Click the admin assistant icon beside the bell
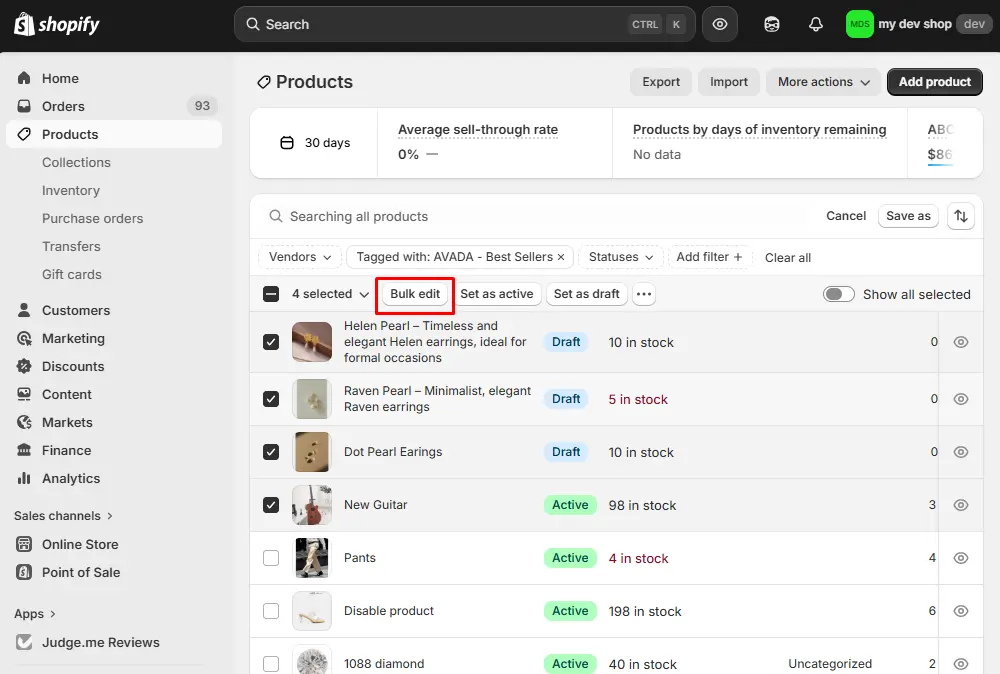The image size is (1000, 674). point(771,23)
